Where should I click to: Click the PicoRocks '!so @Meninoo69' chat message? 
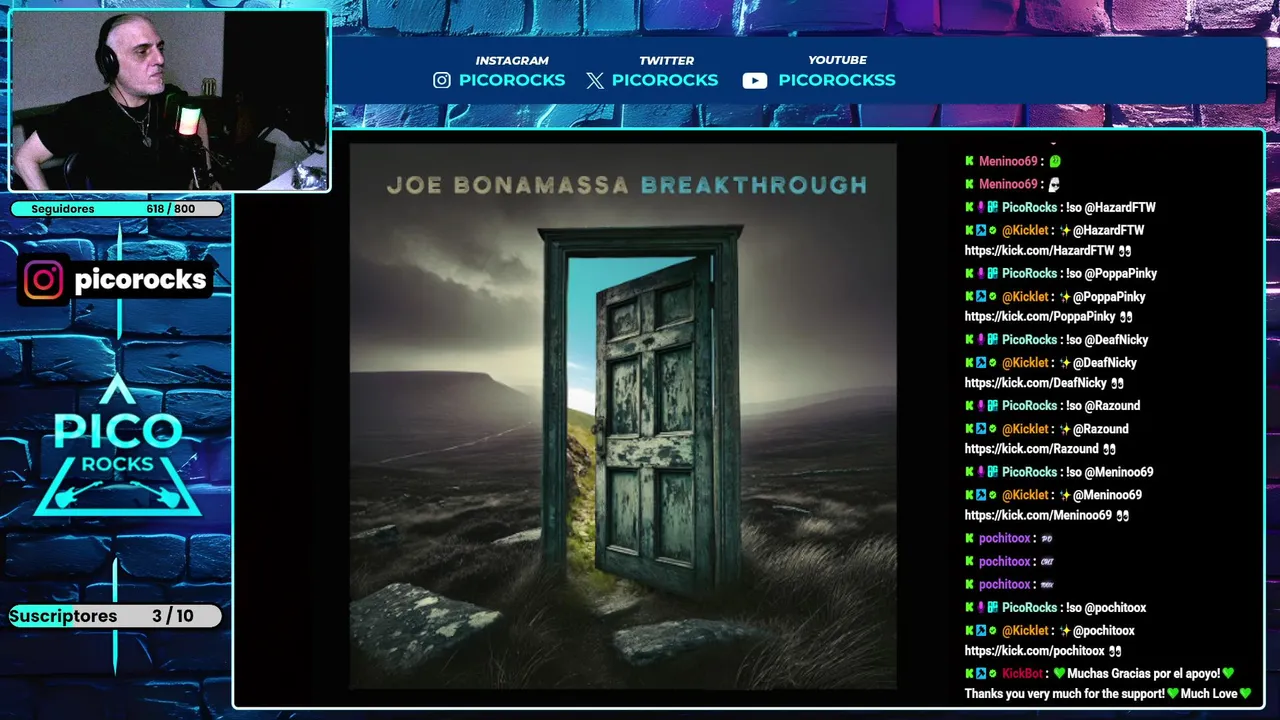1059,472
